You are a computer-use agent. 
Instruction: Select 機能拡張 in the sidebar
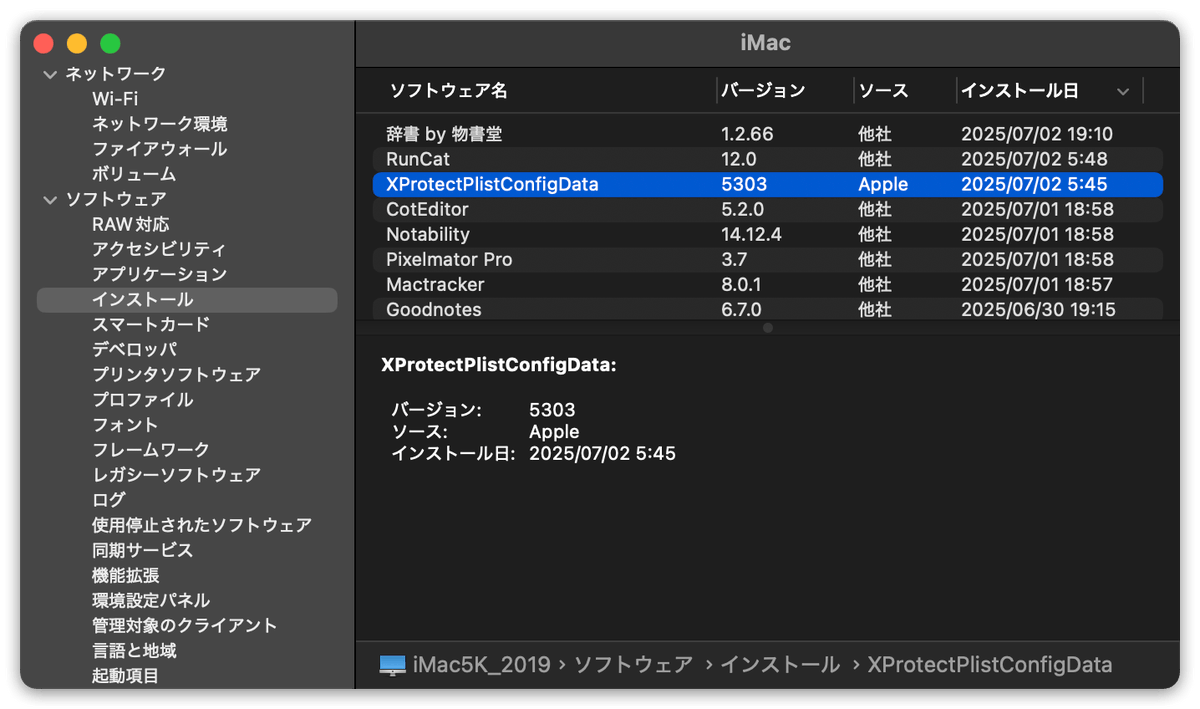point(126,576)
